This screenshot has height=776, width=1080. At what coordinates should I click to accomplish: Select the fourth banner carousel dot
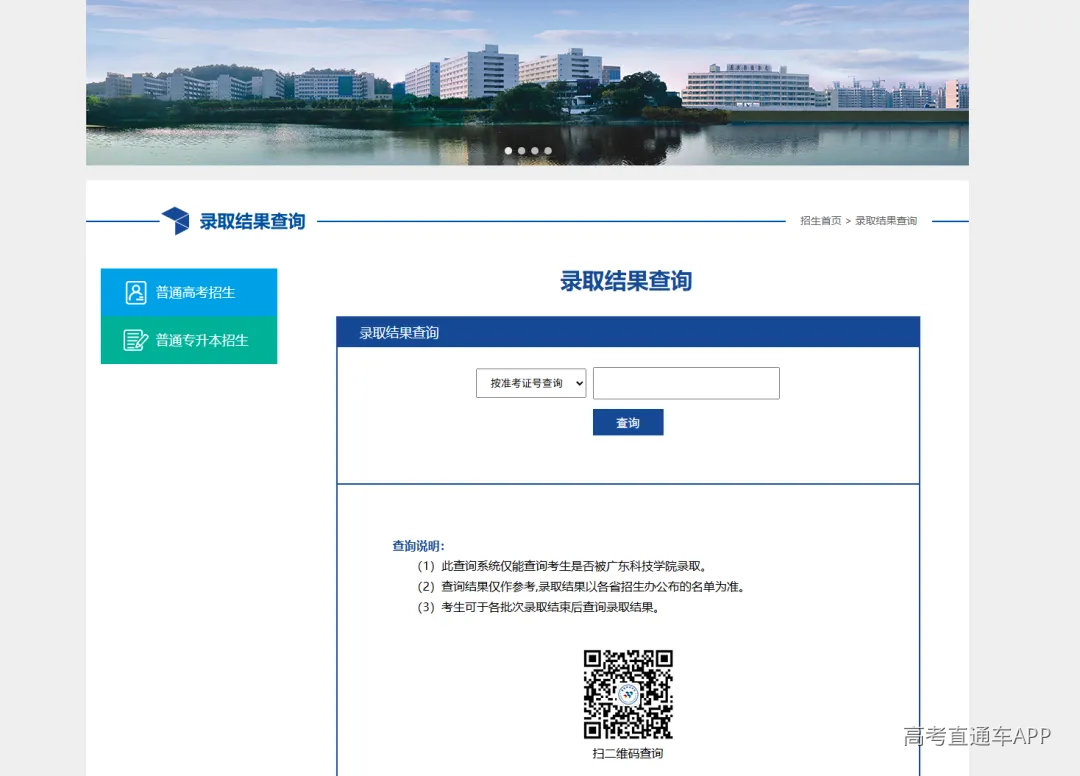pos(548,151)
